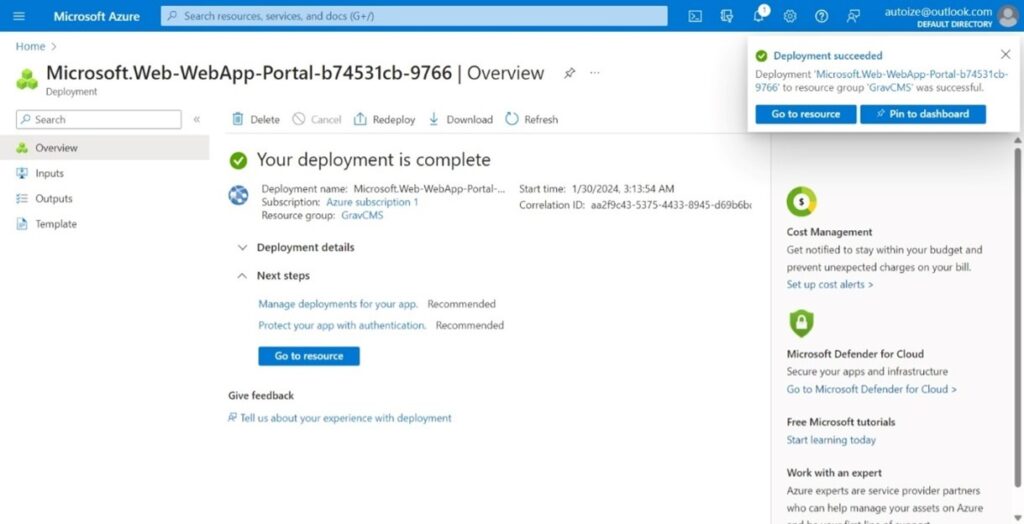Click the autoize@outlook.com account label
The height and width of the screenshot is (524, 1024).
click(938, 12)
